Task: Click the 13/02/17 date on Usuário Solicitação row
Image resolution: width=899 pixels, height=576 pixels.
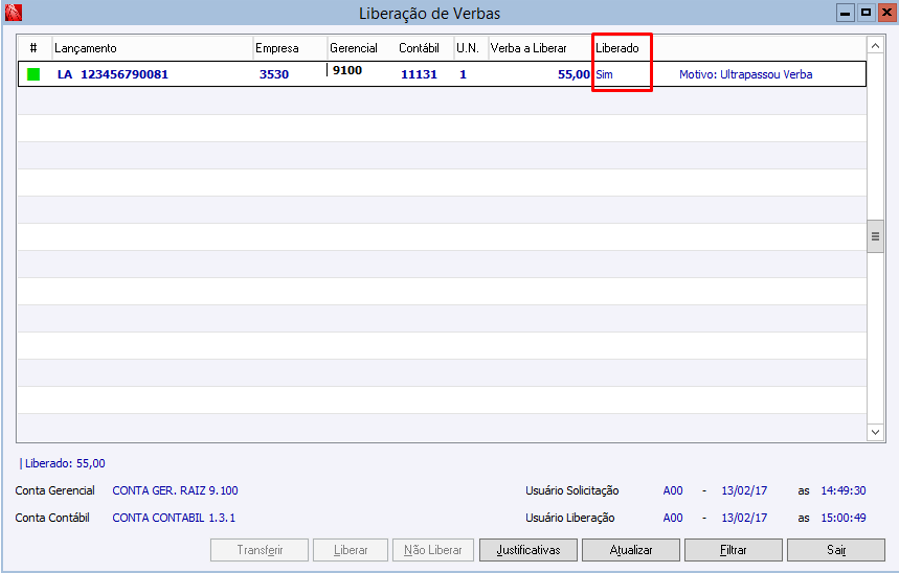Action: tap(744, 491)
